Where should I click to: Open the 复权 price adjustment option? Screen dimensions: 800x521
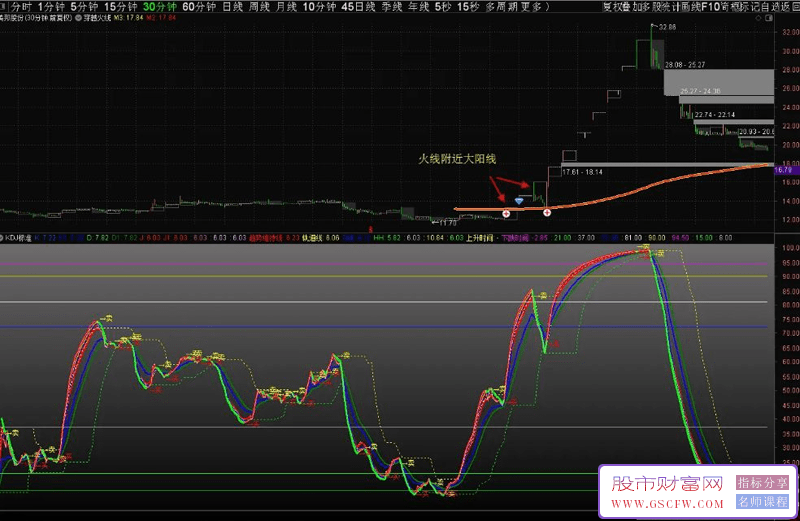coord(613,7)
